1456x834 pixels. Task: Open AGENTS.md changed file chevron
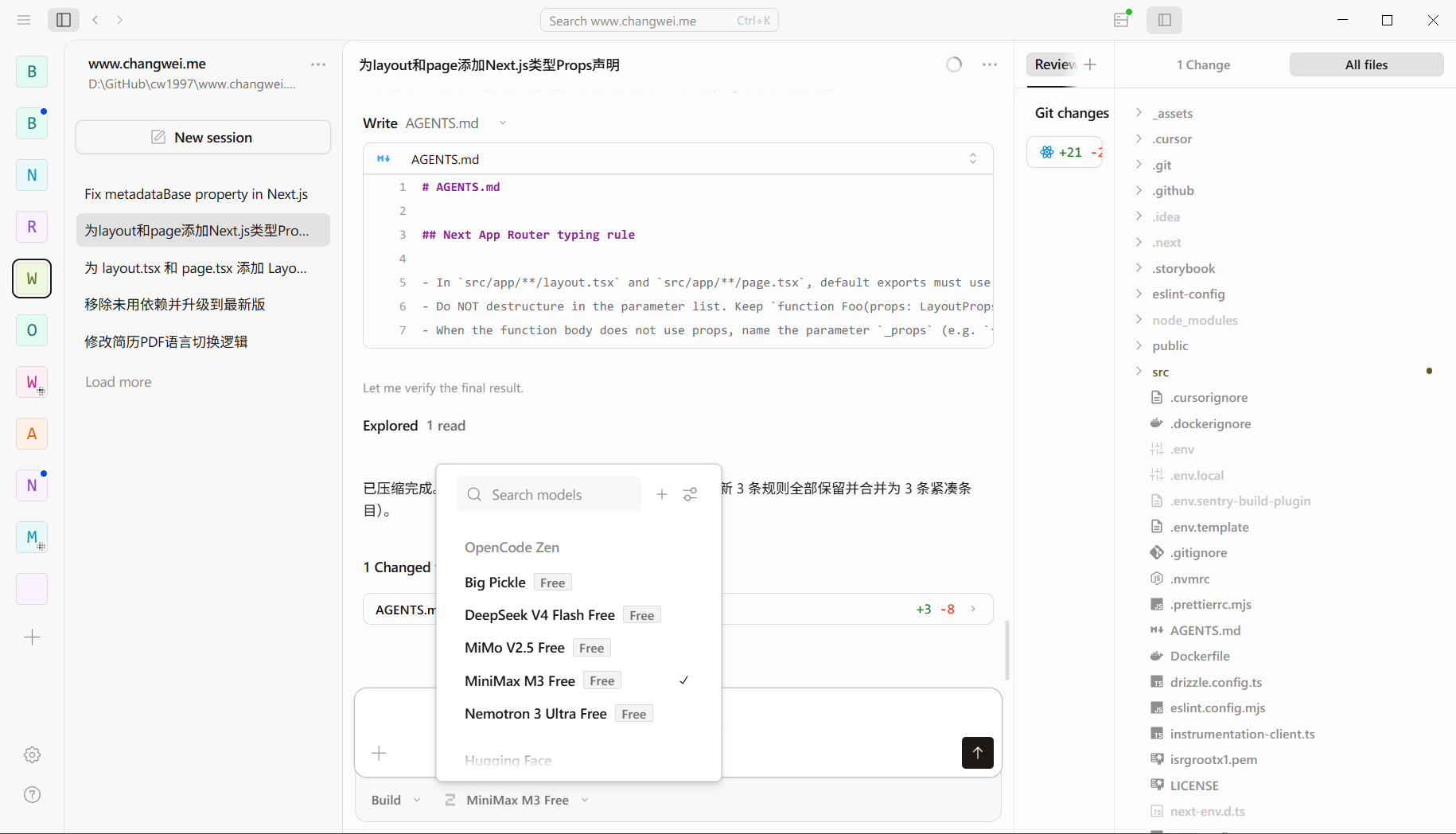pos(973,609)
